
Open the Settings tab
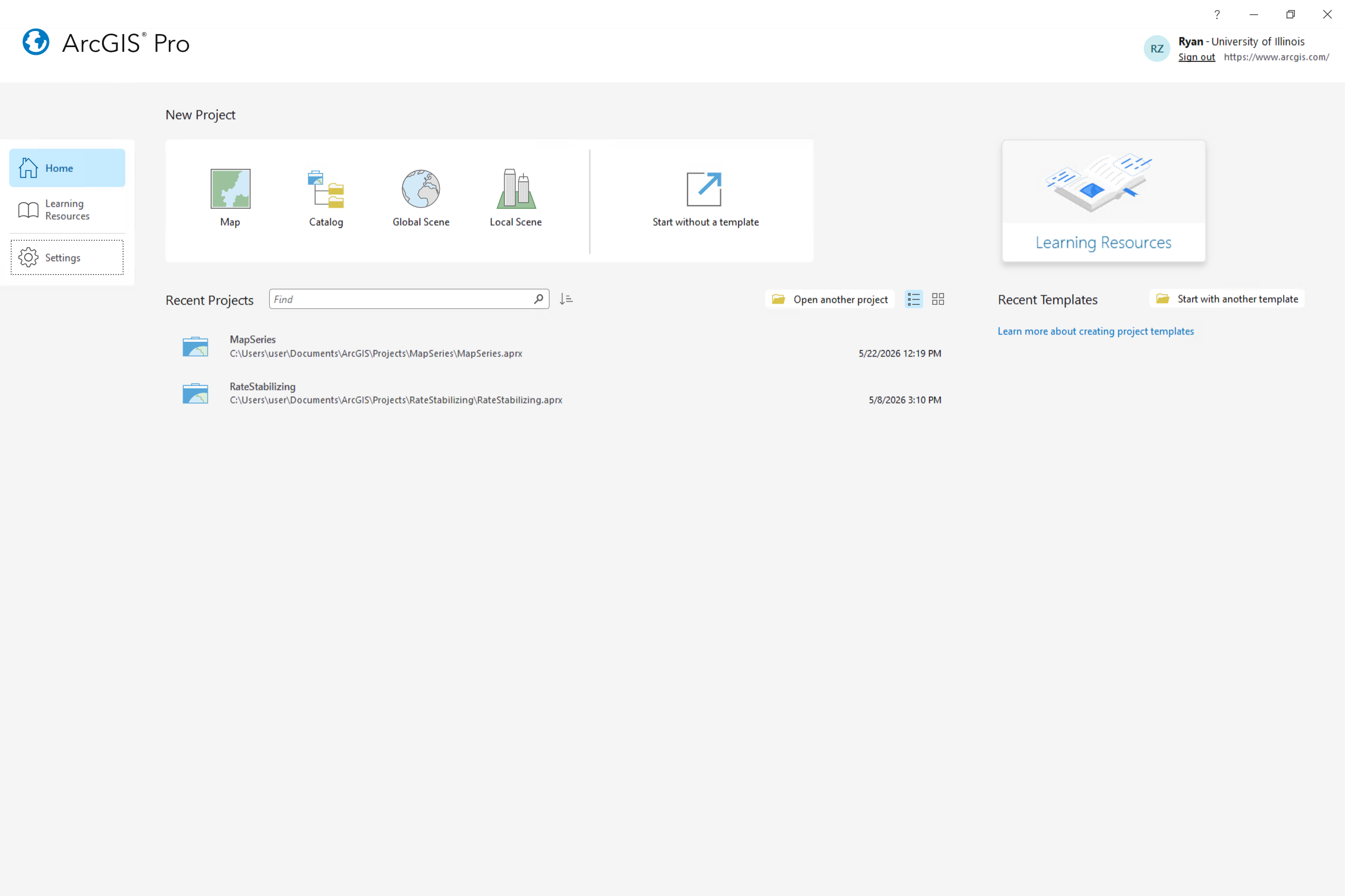(67, 257)
